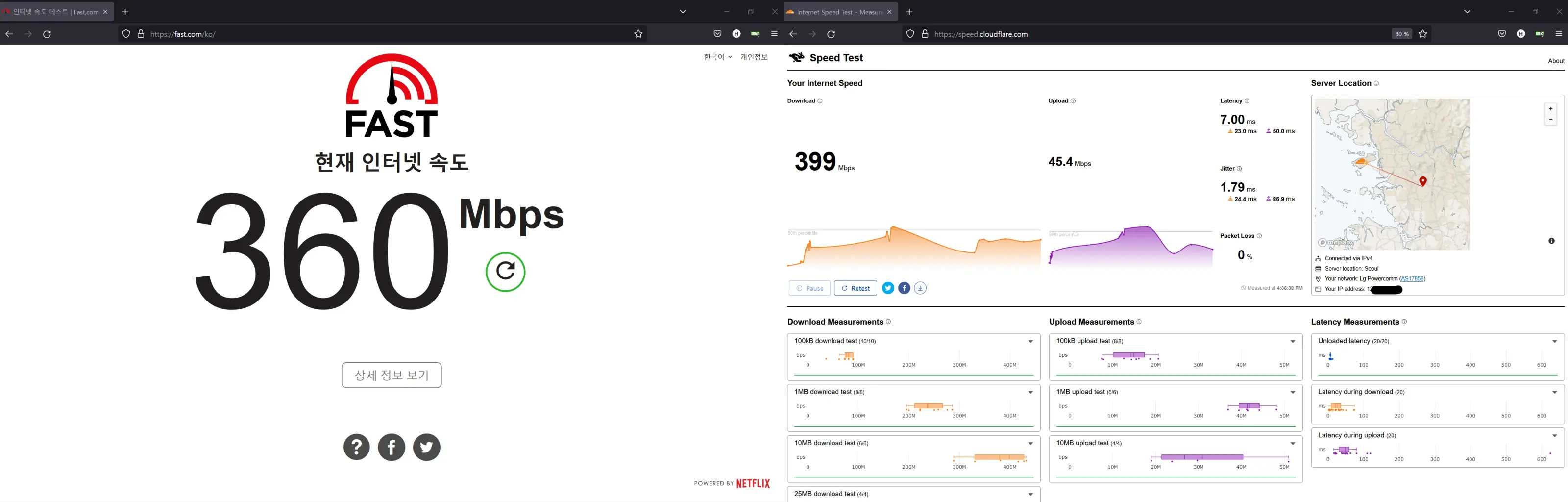Share Cloudflare result via Facebook icon
Screen dimensions: 1568x502
point(905,288)
